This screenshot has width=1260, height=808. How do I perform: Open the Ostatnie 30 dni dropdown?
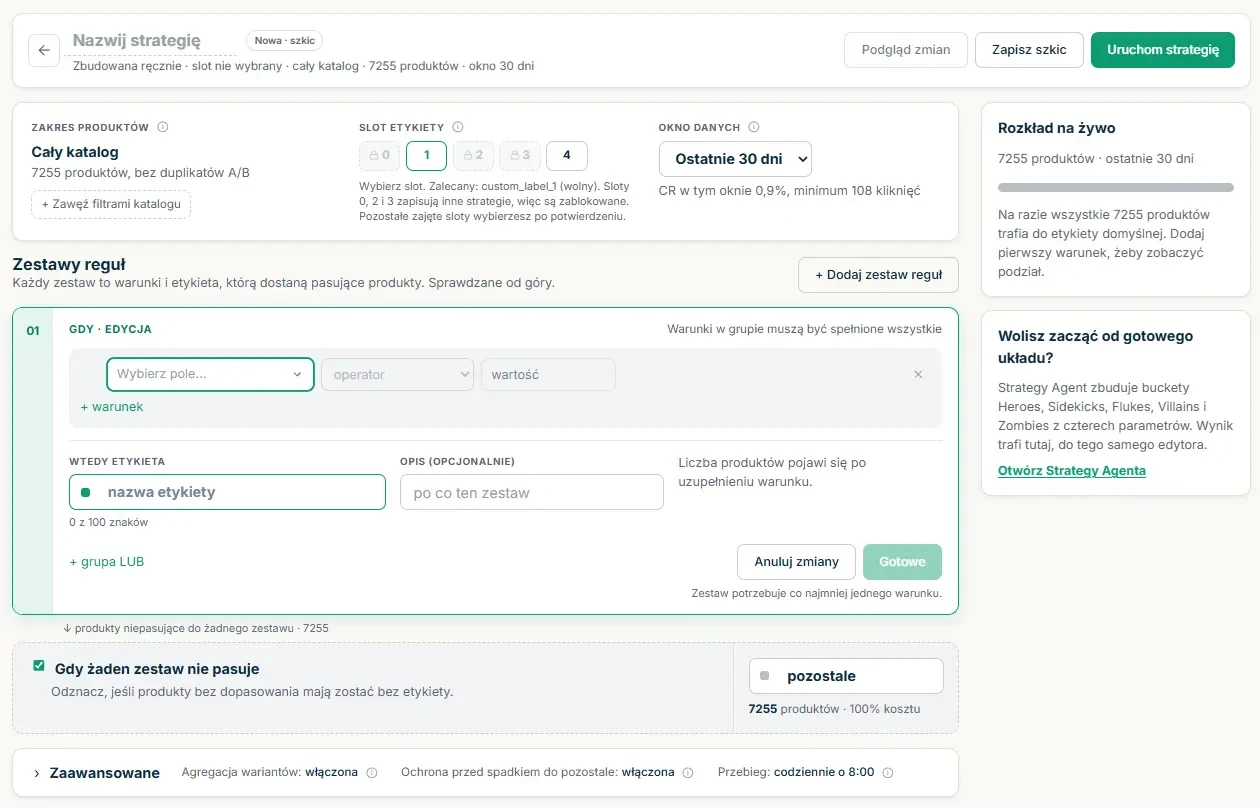(x=735, y=159)
